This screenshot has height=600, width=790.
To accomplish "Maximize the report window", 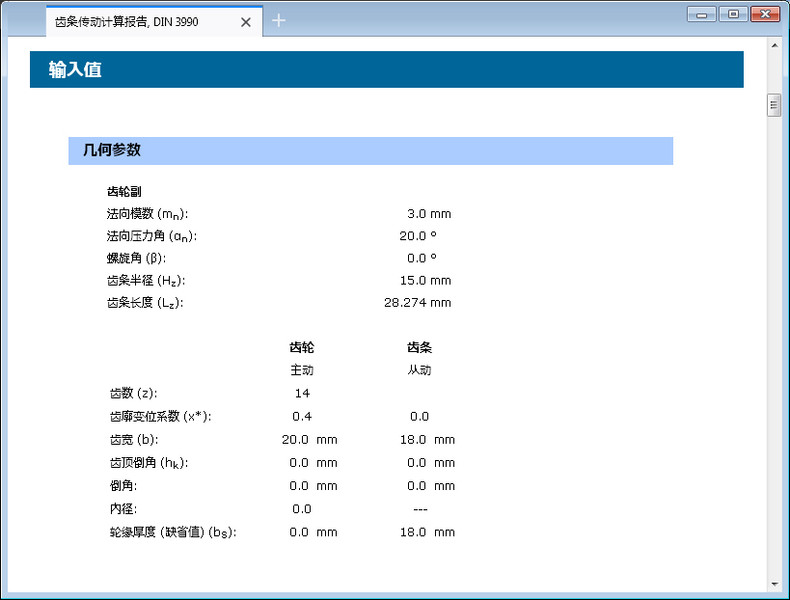I will coord(733,14).
